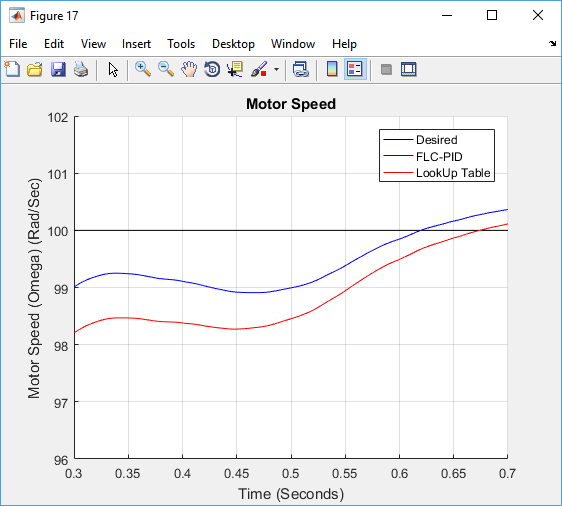The width and height of the screenshot is (562, 506).
Task: Click the Link Plot toolbar button
Action: point(301,69)
